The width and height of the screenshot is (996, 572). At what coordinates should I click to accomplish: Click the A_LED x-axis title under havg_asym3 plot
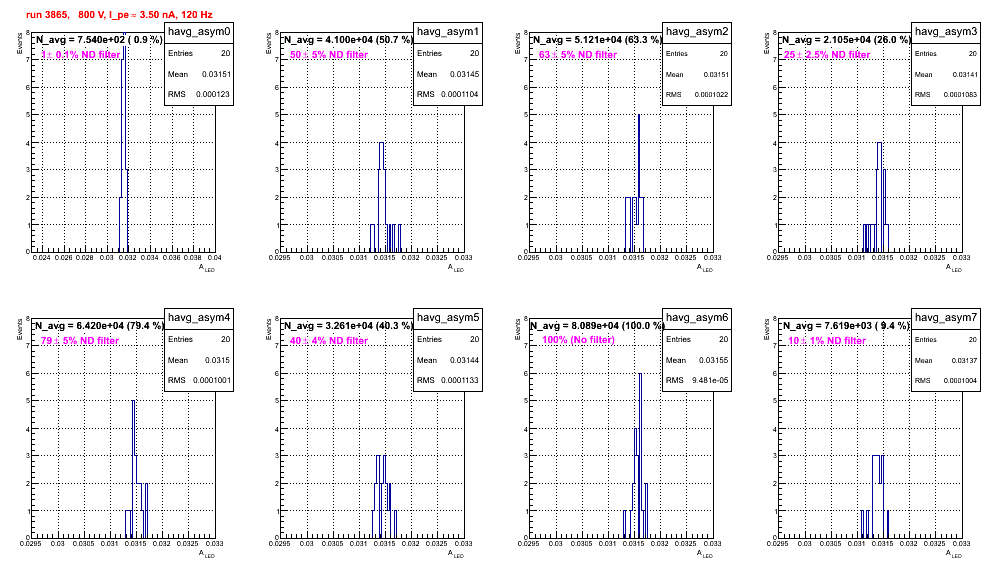click(954, 268)
